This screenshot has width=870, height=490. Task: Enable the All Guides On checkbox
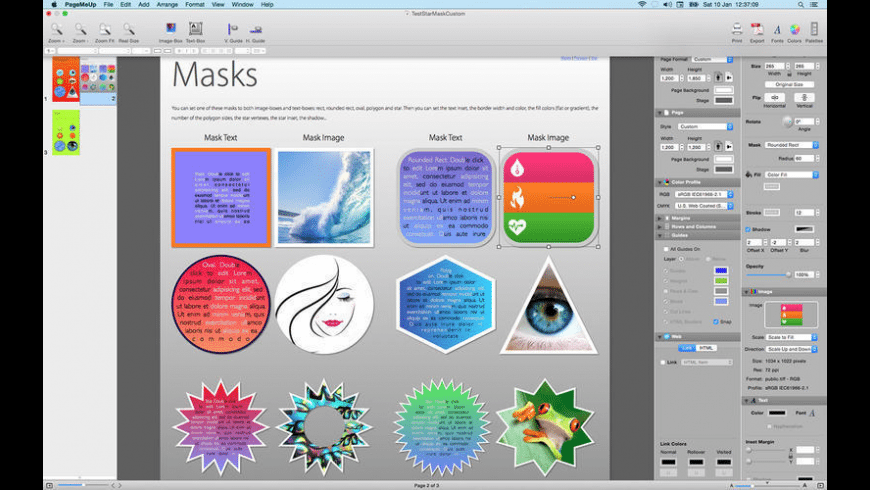664,248
